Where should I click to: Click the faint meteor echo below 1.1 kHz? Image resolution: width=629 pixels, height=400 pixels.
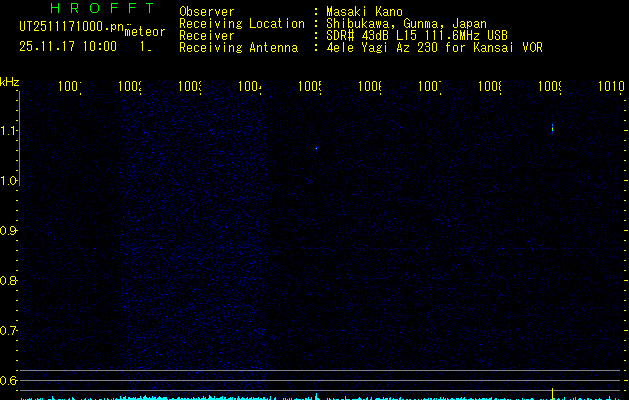[316, 148]
